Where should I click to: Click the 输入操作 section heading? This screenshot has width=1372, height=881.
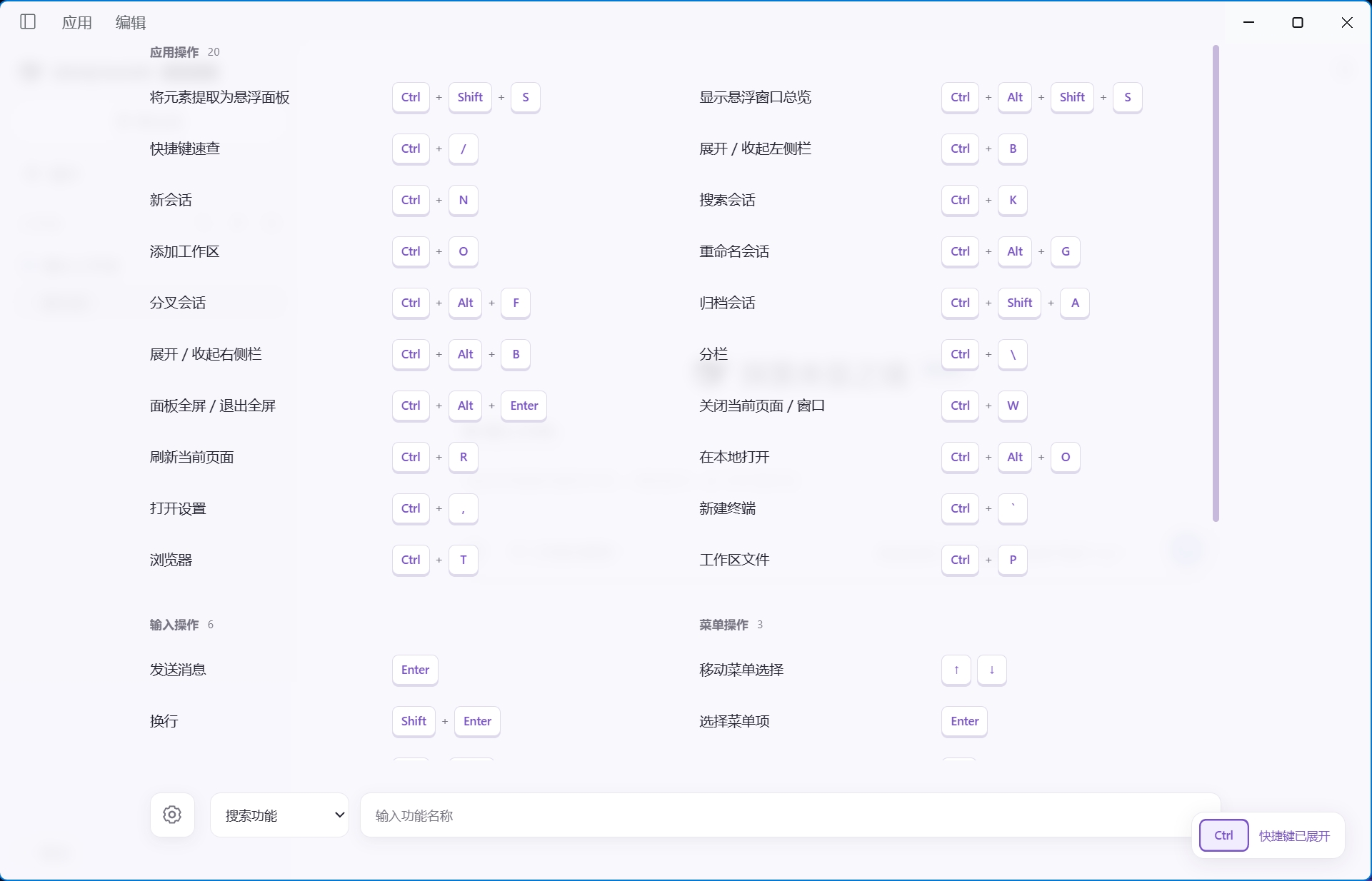tap(174, 625)
